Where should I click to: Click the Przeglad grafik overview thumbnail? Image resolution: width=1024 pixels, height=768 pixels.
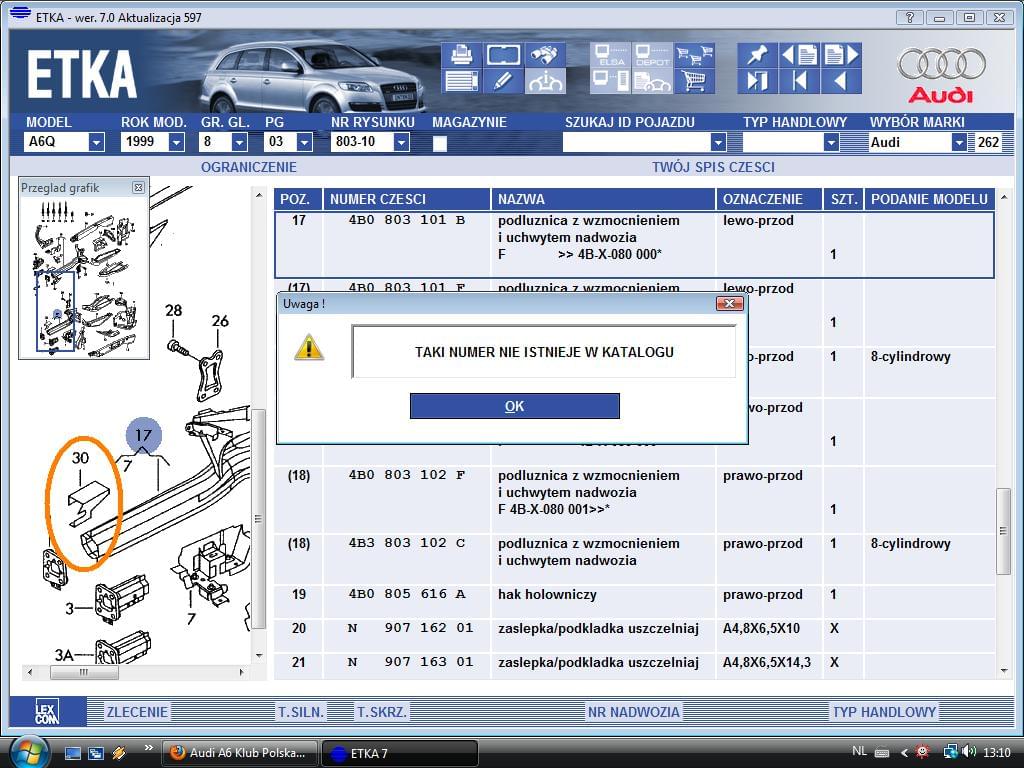pyautogui.click(x=84, y=278)
